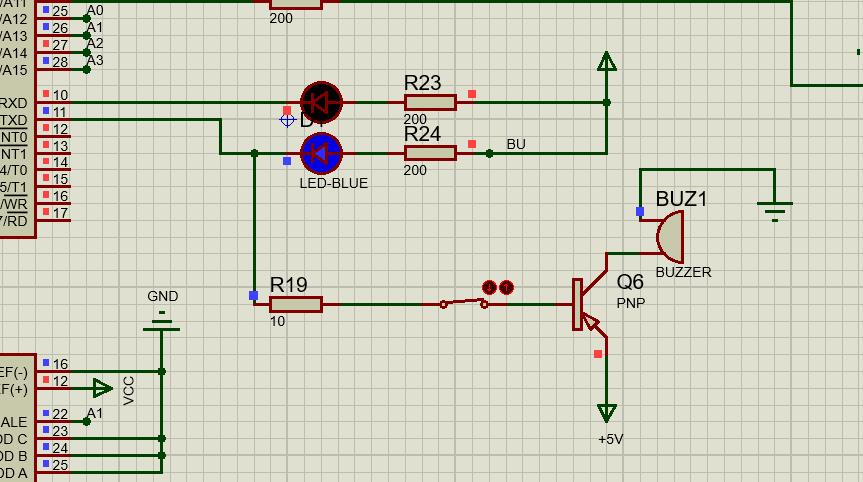Click the PNP value label
Viewport: 863px width, 482px height.
[x=630, y=303]
